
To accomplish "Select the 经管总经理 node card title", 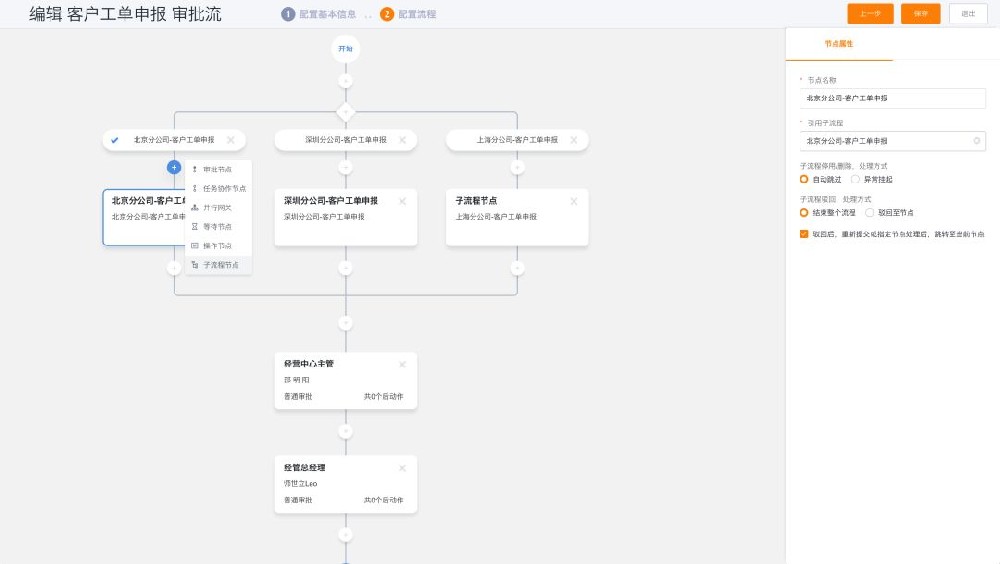I will click(305, 468).
